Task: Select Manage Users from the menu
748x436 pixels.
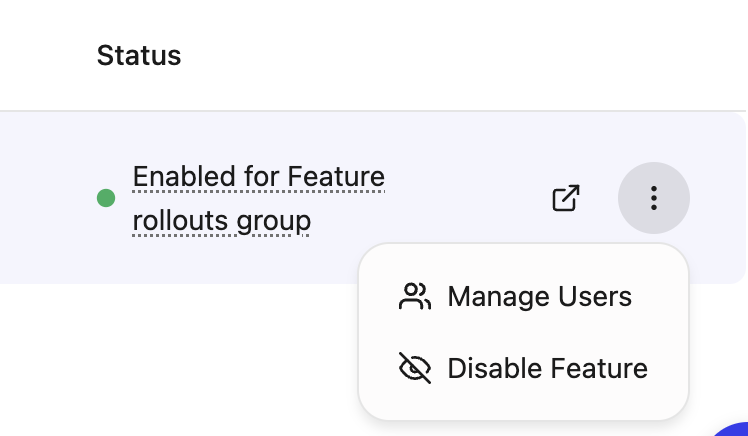Action: point(539,297)
